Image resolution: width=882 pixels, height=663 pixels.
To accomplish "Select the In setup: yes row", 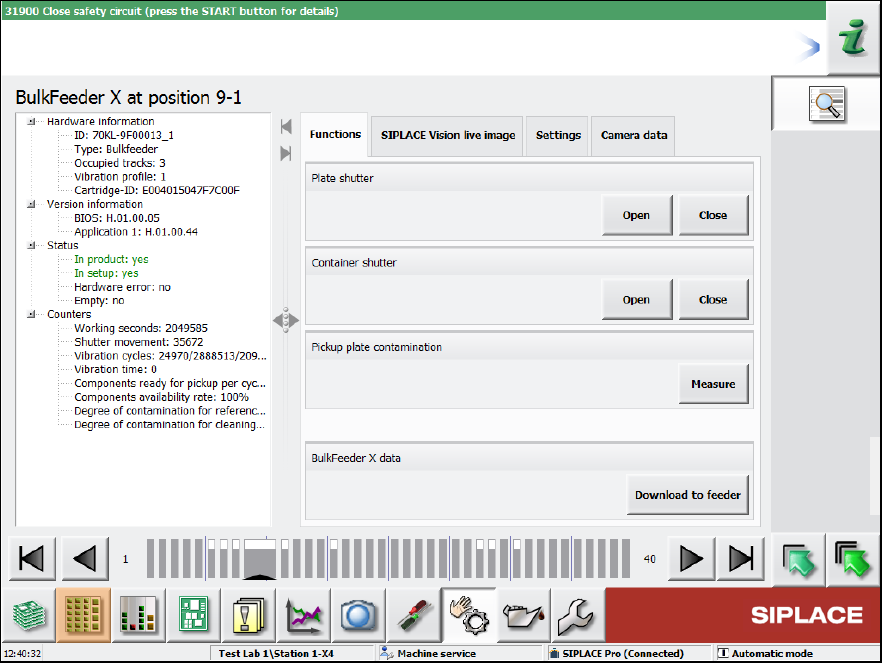I will pos(106,273).
